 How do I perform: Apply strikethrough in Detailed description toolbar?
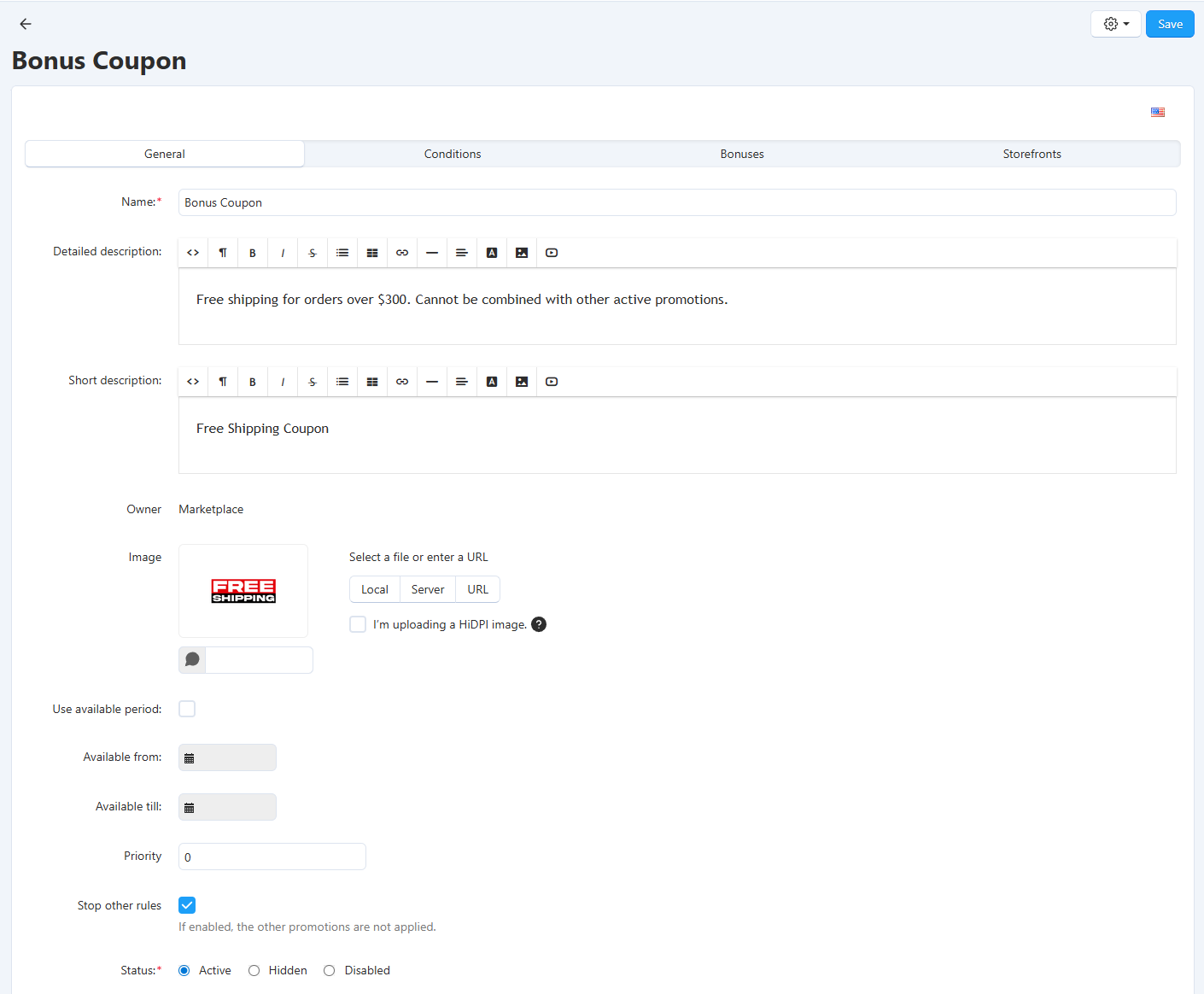(x=313, y=253)
